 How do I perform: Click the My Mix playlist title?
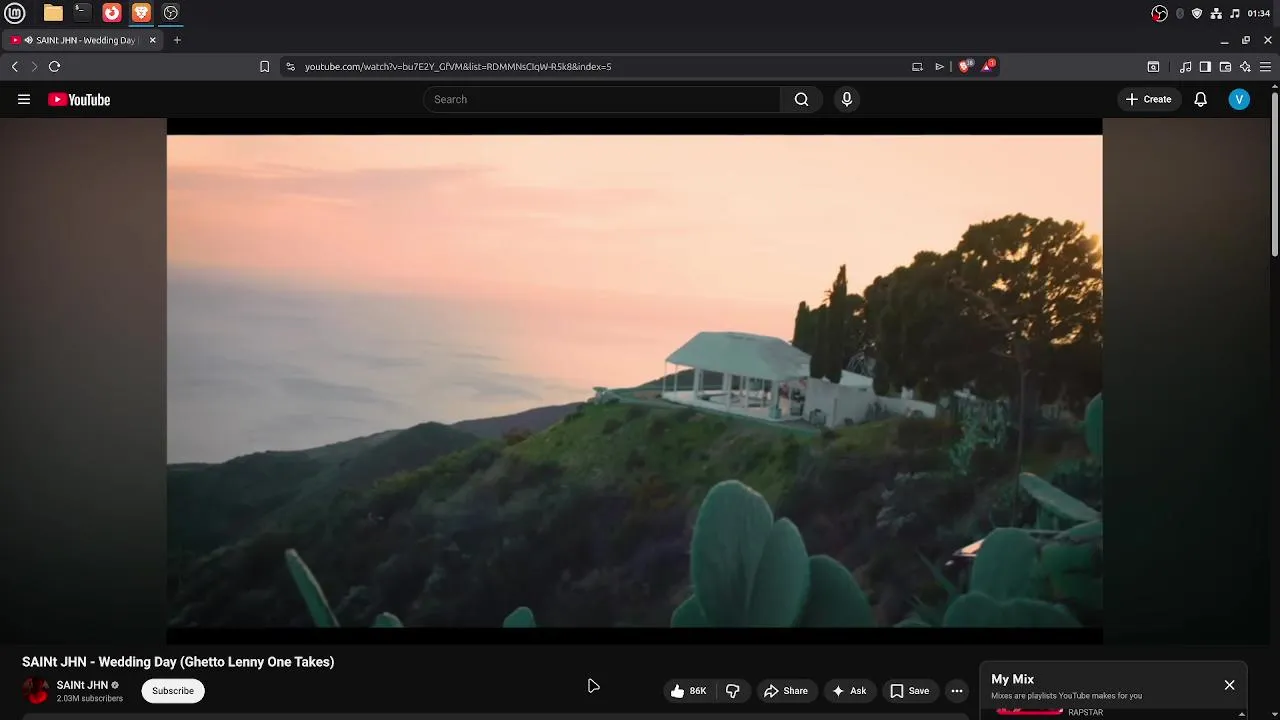click(x=1012, y=679)
